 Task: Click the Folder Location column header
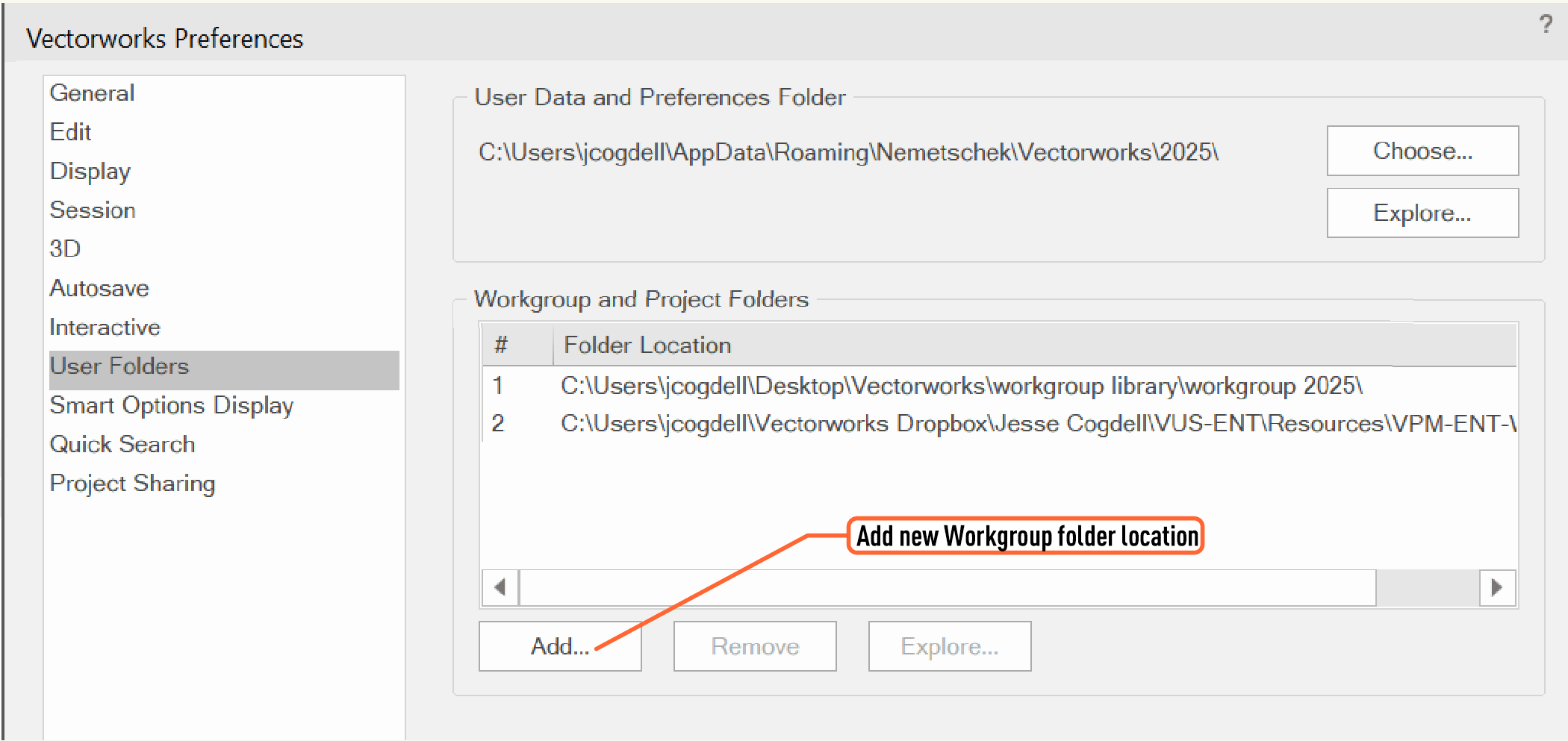pos(1035,345)
